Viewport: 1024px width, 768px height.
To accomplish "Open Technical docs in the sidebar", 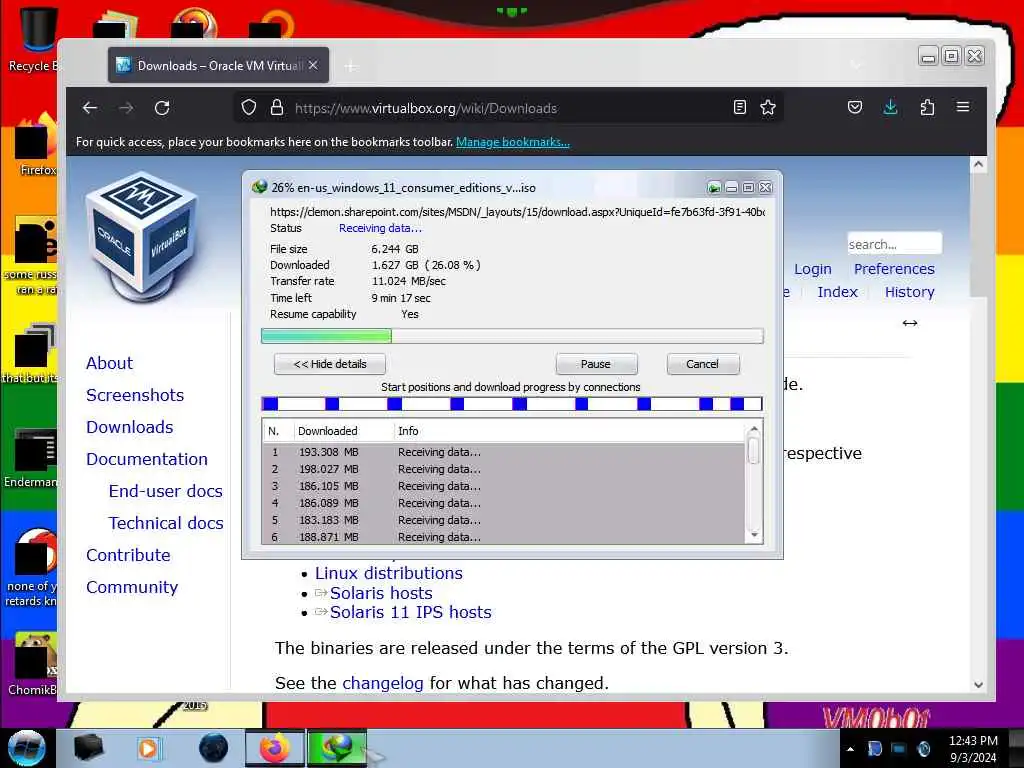I will pos(166,523).
